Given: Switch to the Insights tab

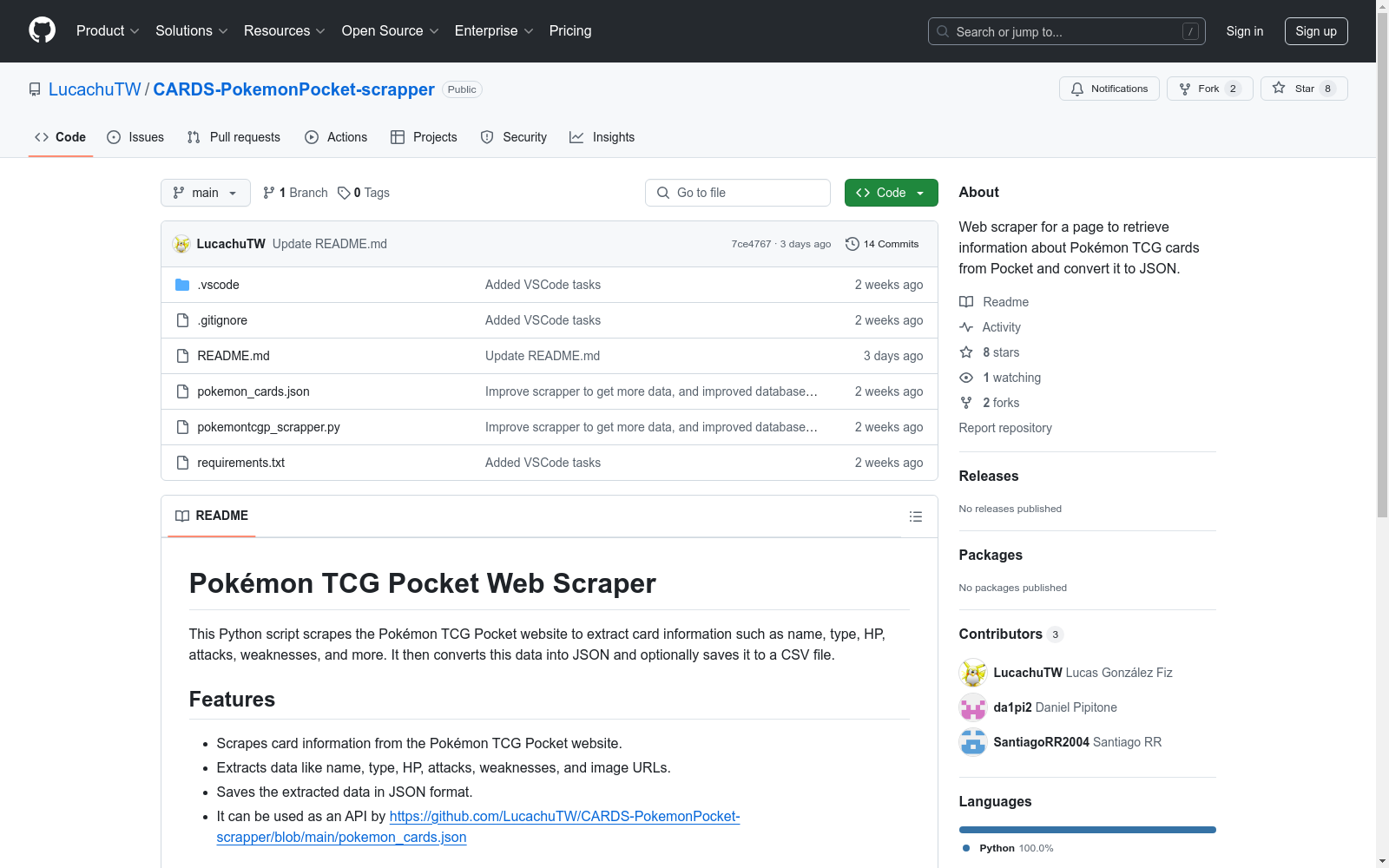Looking at the screenshot, I should pyautogui.click(x=602, y=137).
